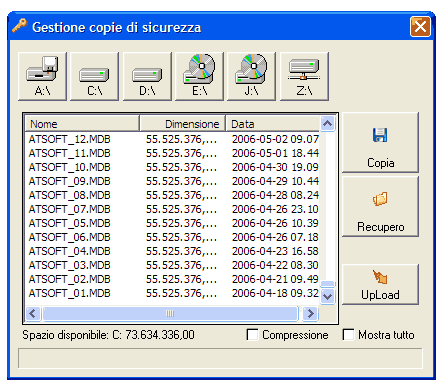
Task: Close the Gestione copie di sicurezza window
Action: (420, 26)
